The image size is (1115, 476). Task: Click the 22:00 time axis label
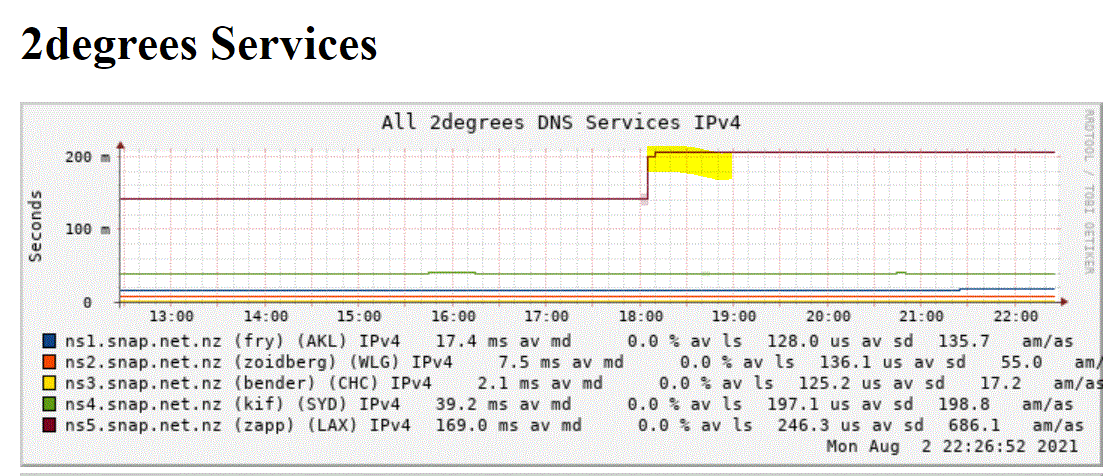(1016, 316)
